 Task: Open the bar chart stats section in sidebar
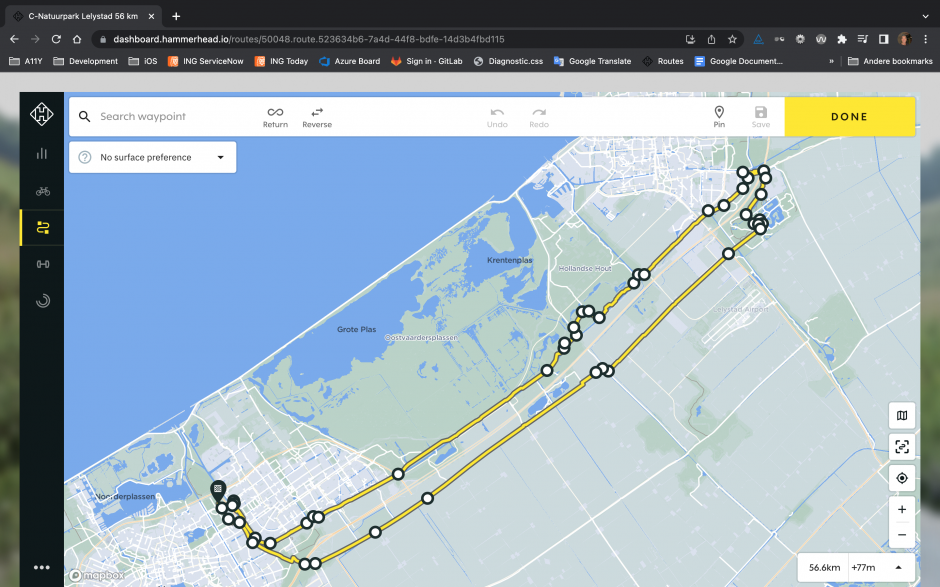pos(42,153)
